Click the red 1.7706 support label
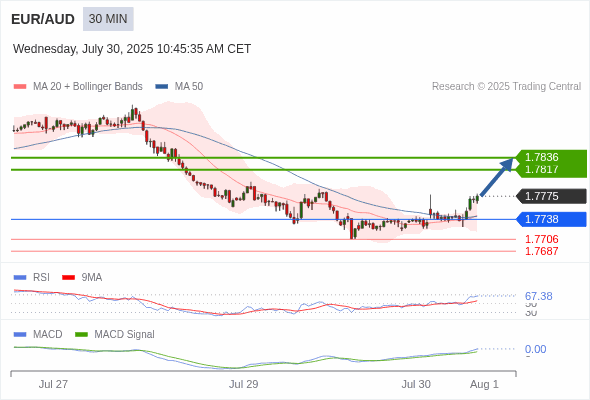This screenshot has height=400, width=590. pyautogui.click(x=542, y=239)
